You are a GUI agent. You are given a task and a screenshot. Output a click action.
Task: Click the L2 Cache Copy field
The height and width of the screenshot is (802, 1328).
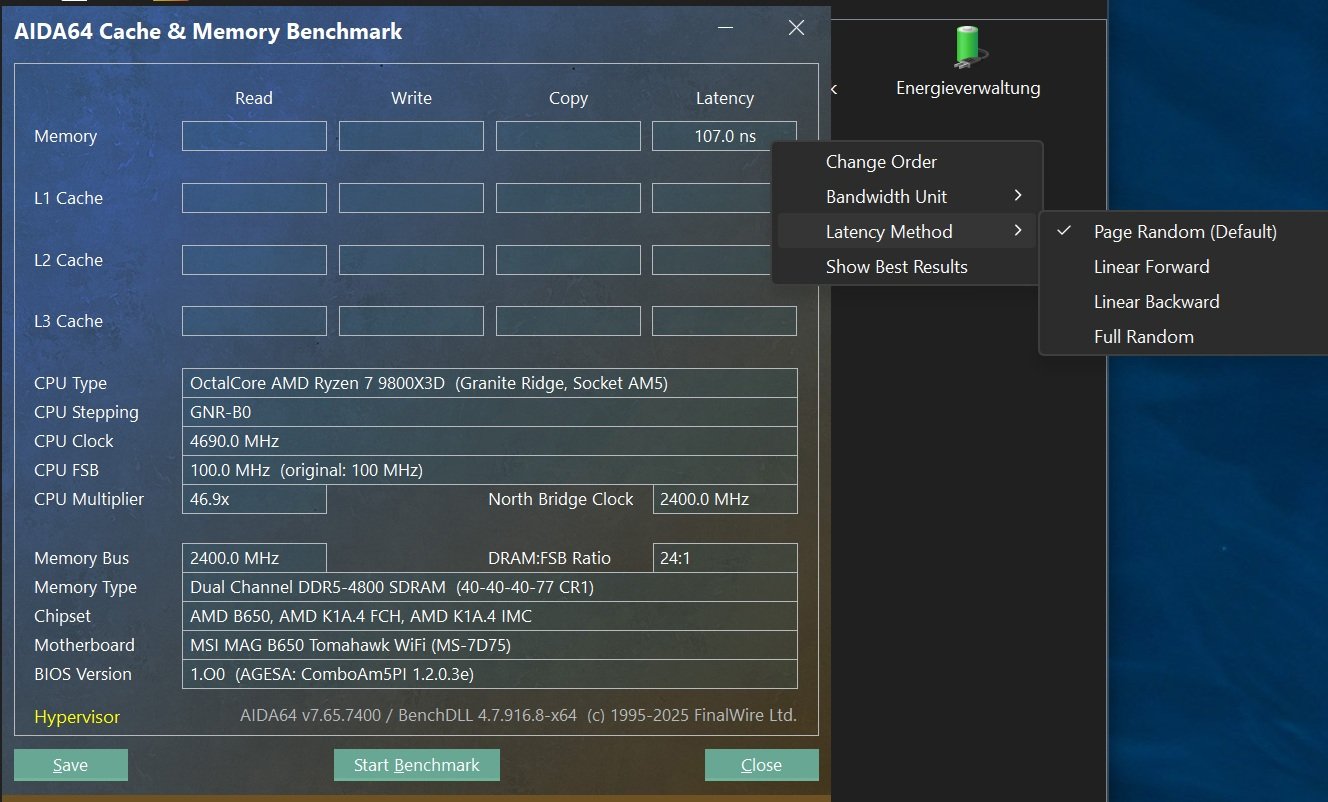(x=568, y=260)
